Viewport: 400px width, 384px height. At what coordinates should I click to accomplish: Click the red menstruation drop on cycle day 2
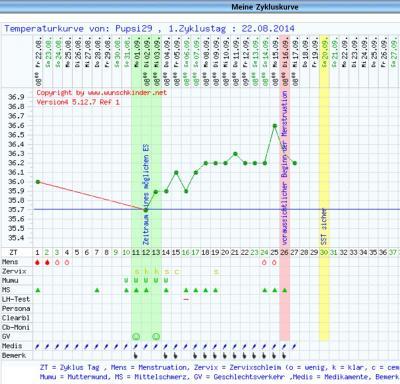(x=47, y=262)
